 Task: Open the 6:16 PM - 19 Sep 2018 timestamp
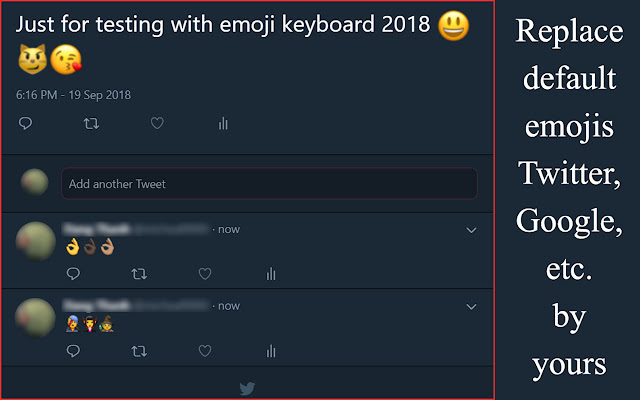click(74, 95)
